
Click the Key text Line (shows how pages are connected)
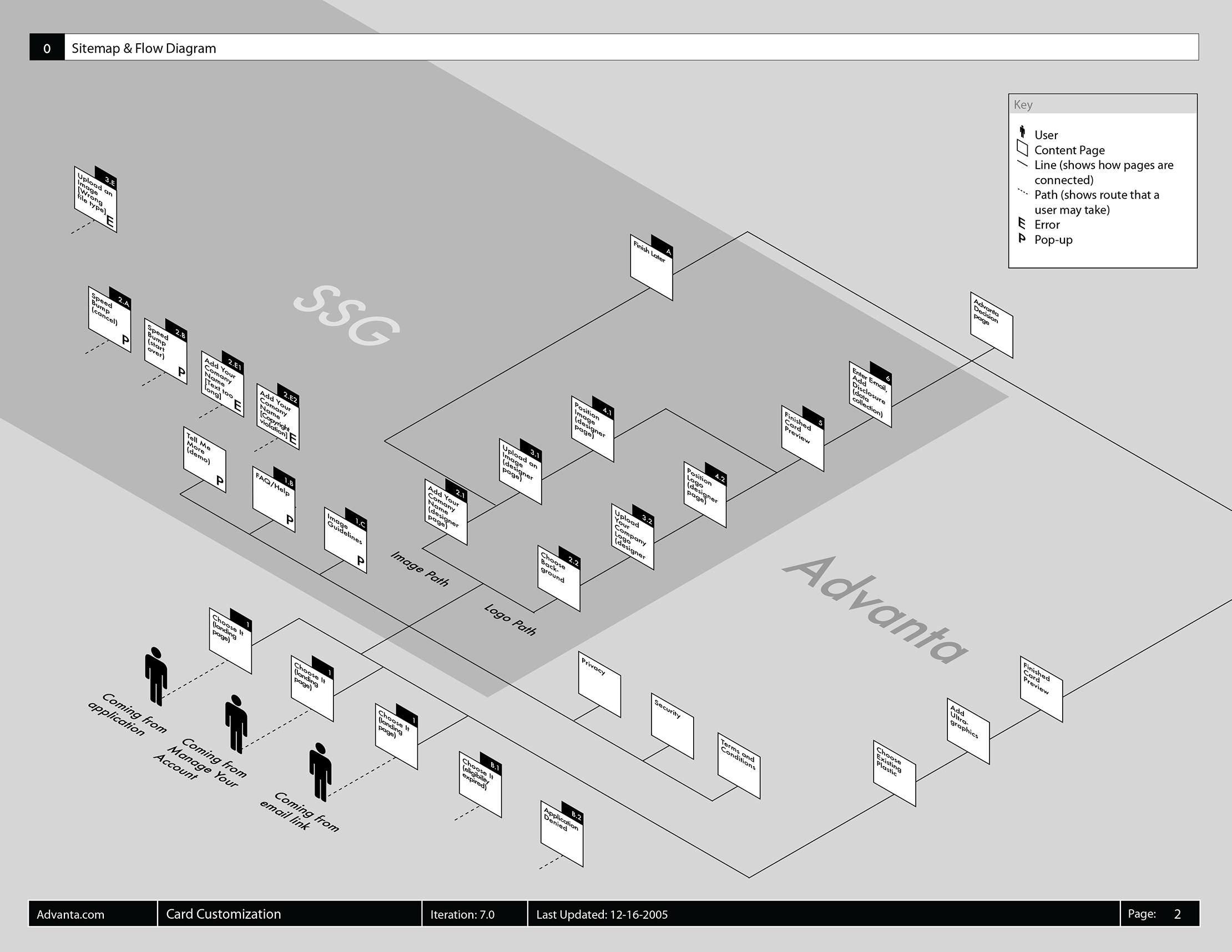(1104, 172)
